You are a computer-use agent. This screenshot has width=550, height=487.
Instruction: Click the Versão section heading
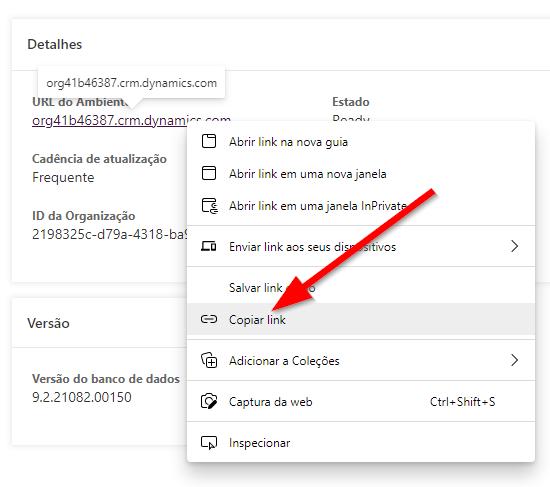tap(48, 323)
